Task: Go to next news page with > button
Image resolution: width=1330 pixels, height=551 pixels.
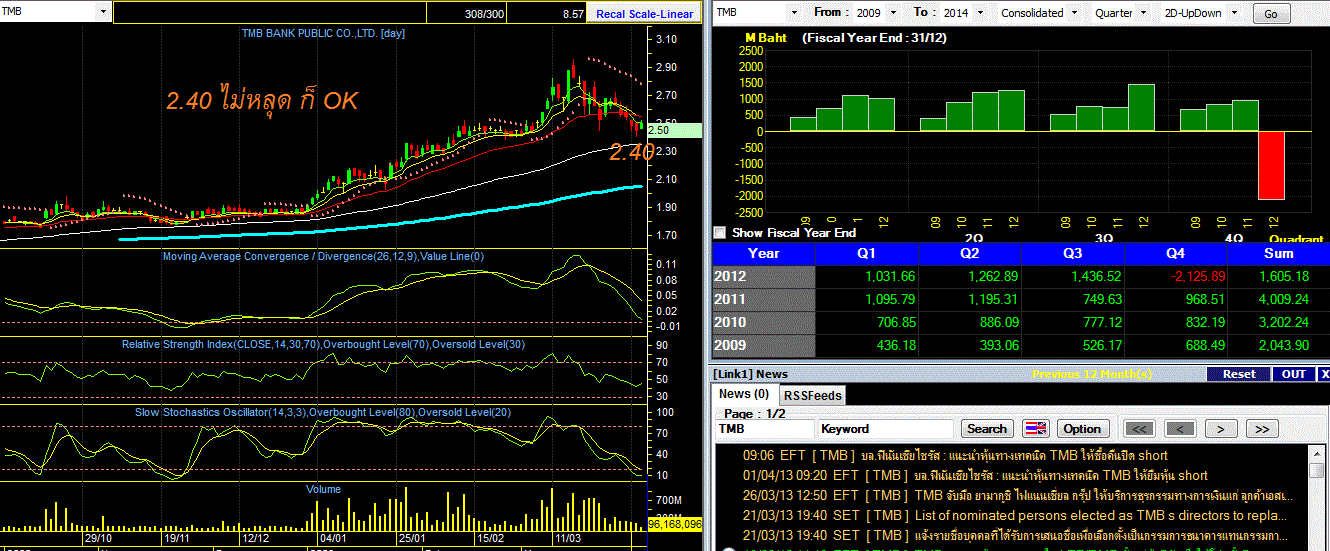Action: click(x=1221, y=429)
